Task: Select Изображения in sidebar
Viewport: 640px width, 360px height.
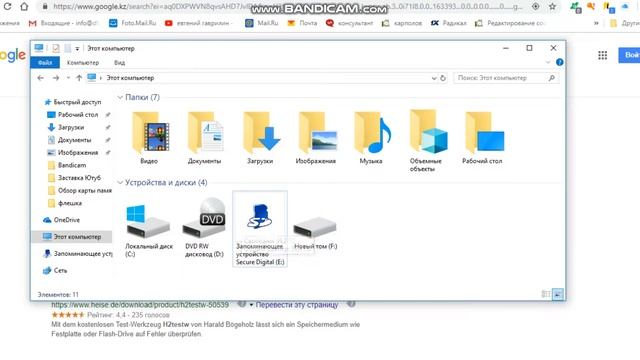Action: click(x=78, y=153)
